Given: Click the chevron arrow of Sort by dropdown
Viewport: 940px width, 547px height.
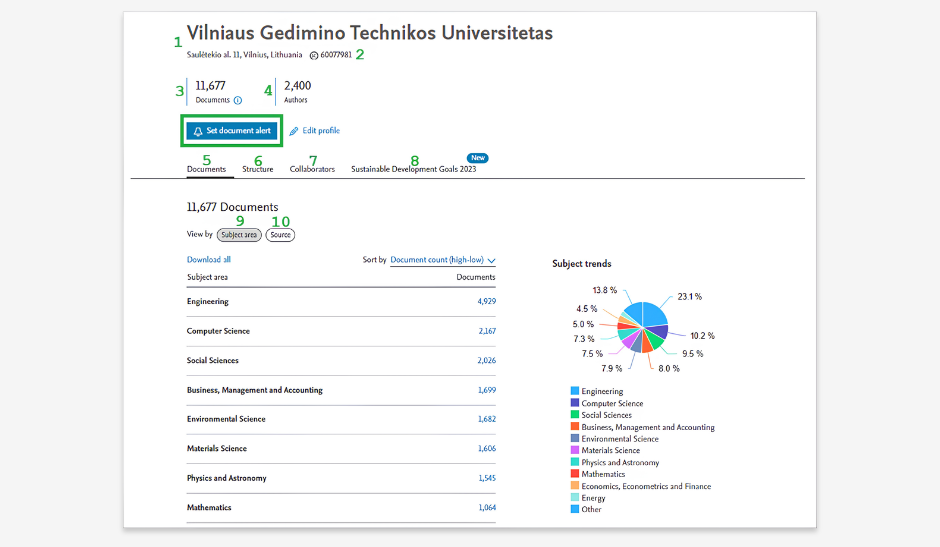Looking at the screenshot, I should (x=492, y=260).
